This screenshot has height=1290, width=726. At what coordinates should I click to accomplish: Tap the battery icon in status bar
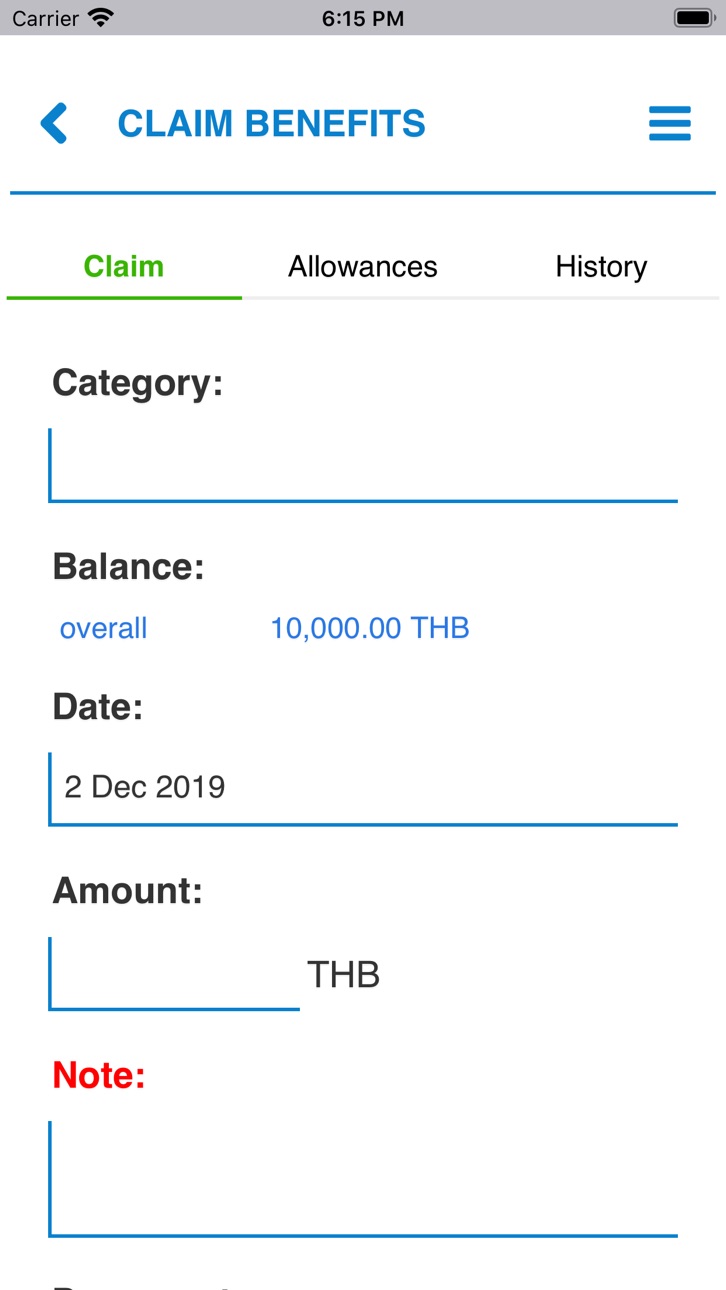click(x=693, y=18)
